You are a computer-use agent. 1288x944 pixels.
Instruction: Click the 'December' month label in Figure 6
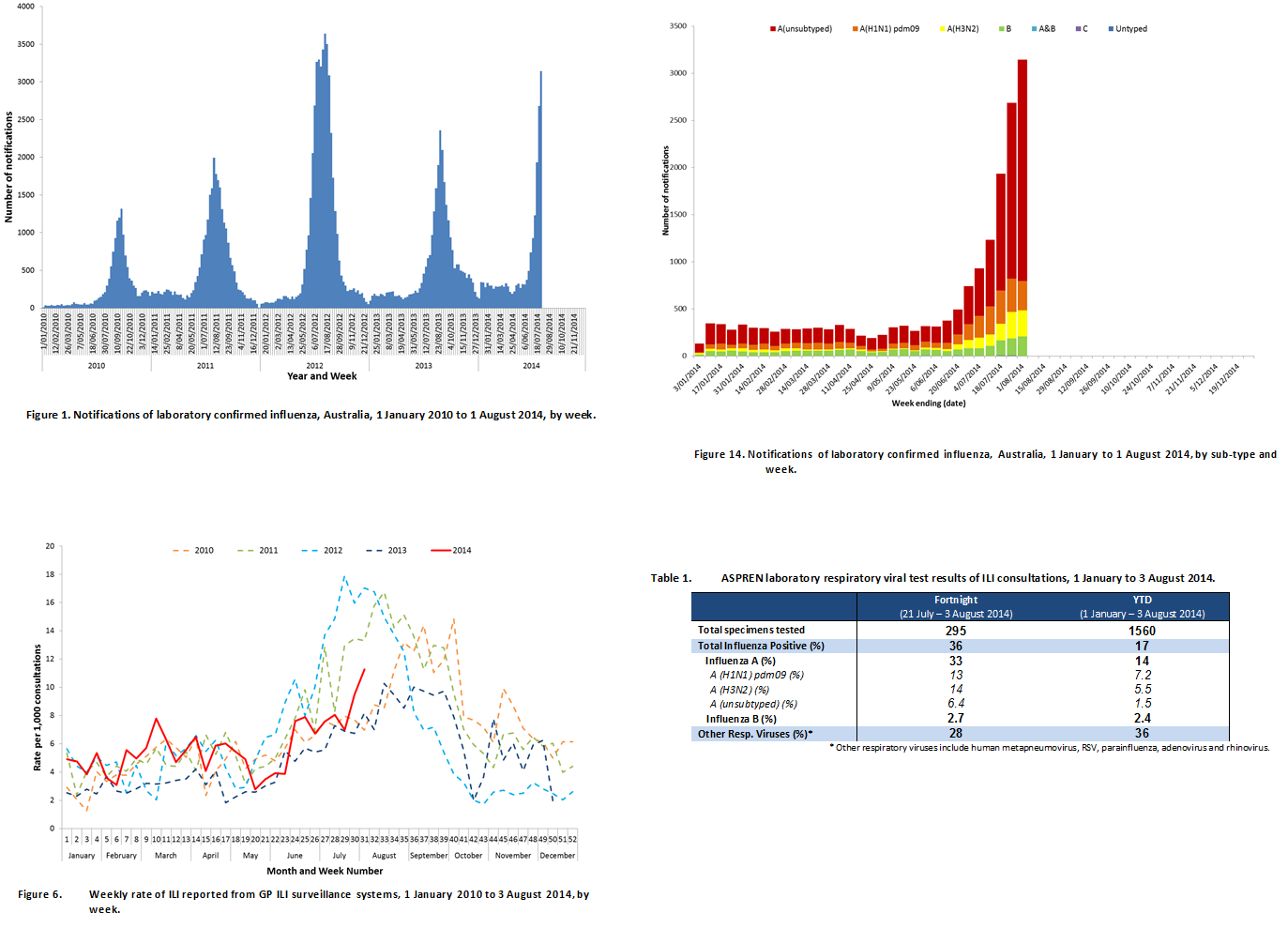pos(557,856)
